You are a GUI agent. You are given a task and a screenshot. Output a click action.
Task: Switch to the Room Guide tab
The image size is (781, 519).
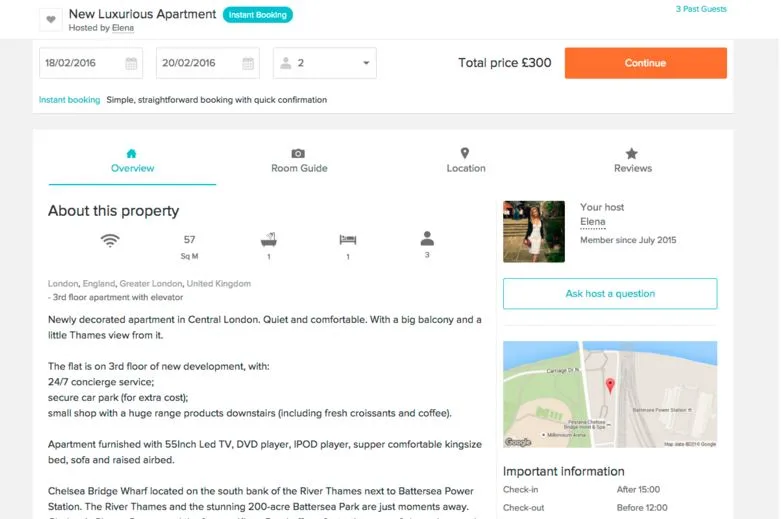tap(299, 160)
